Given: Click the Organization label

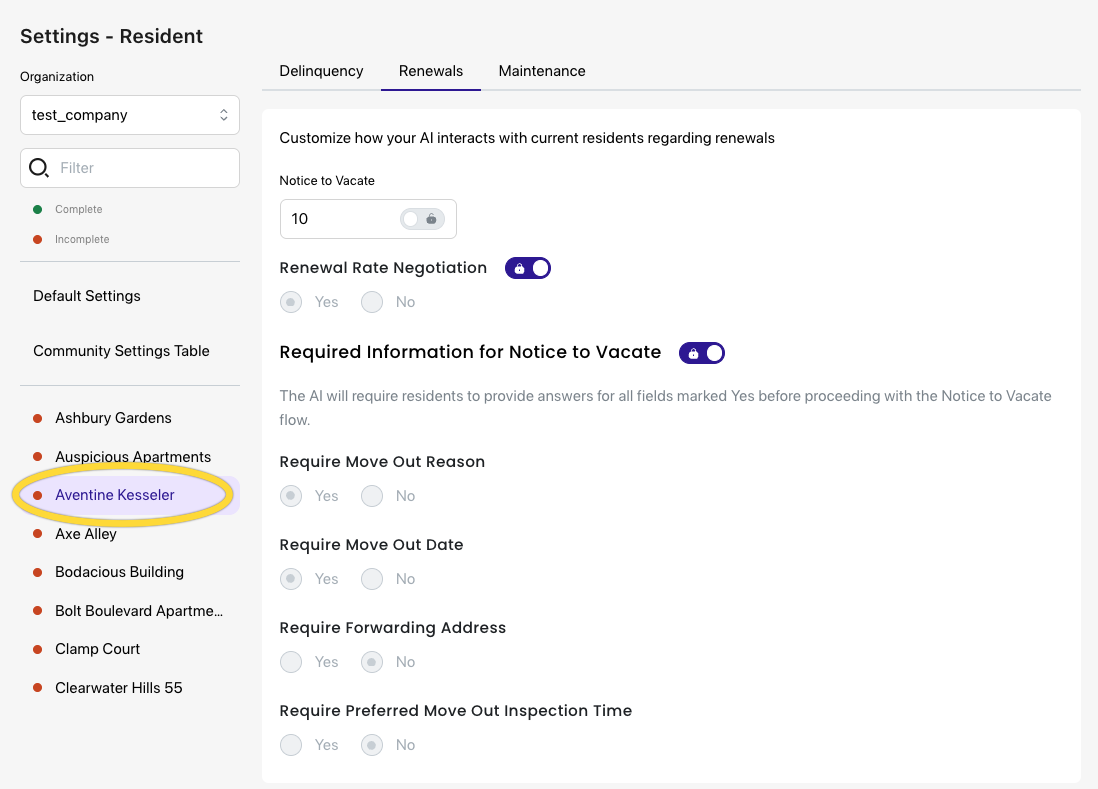Looking at the screenshot, I should [x=57, y=76].
